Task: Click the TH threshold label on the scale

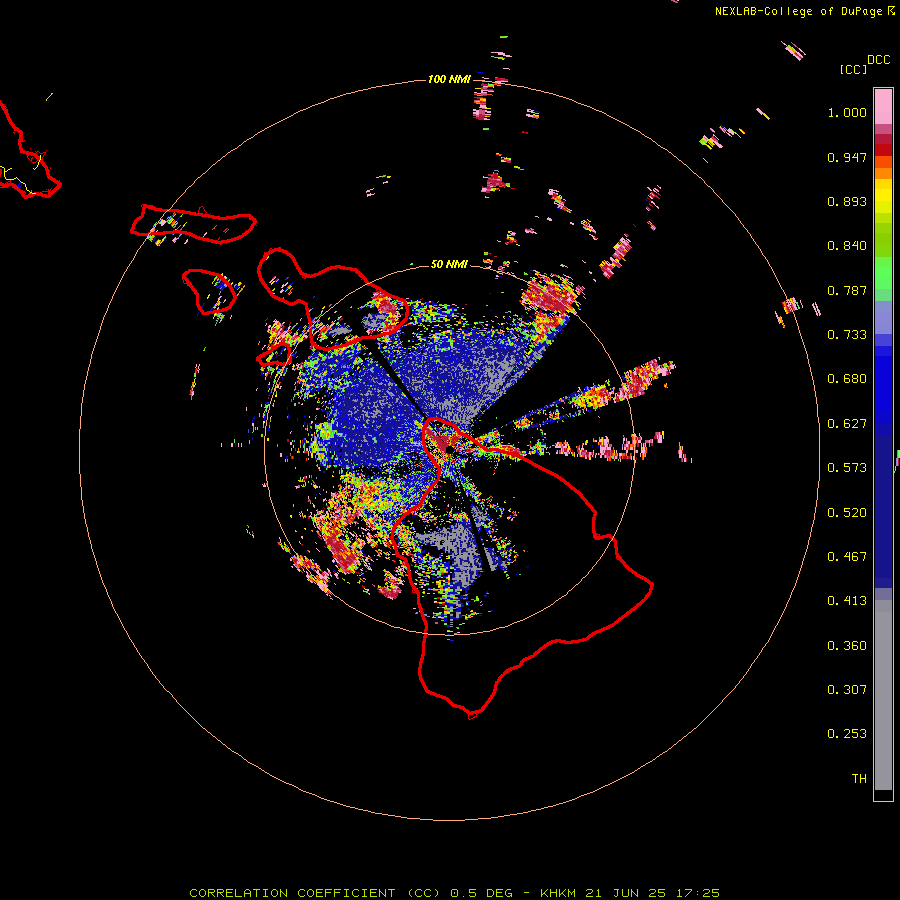Action: point(859,779)
